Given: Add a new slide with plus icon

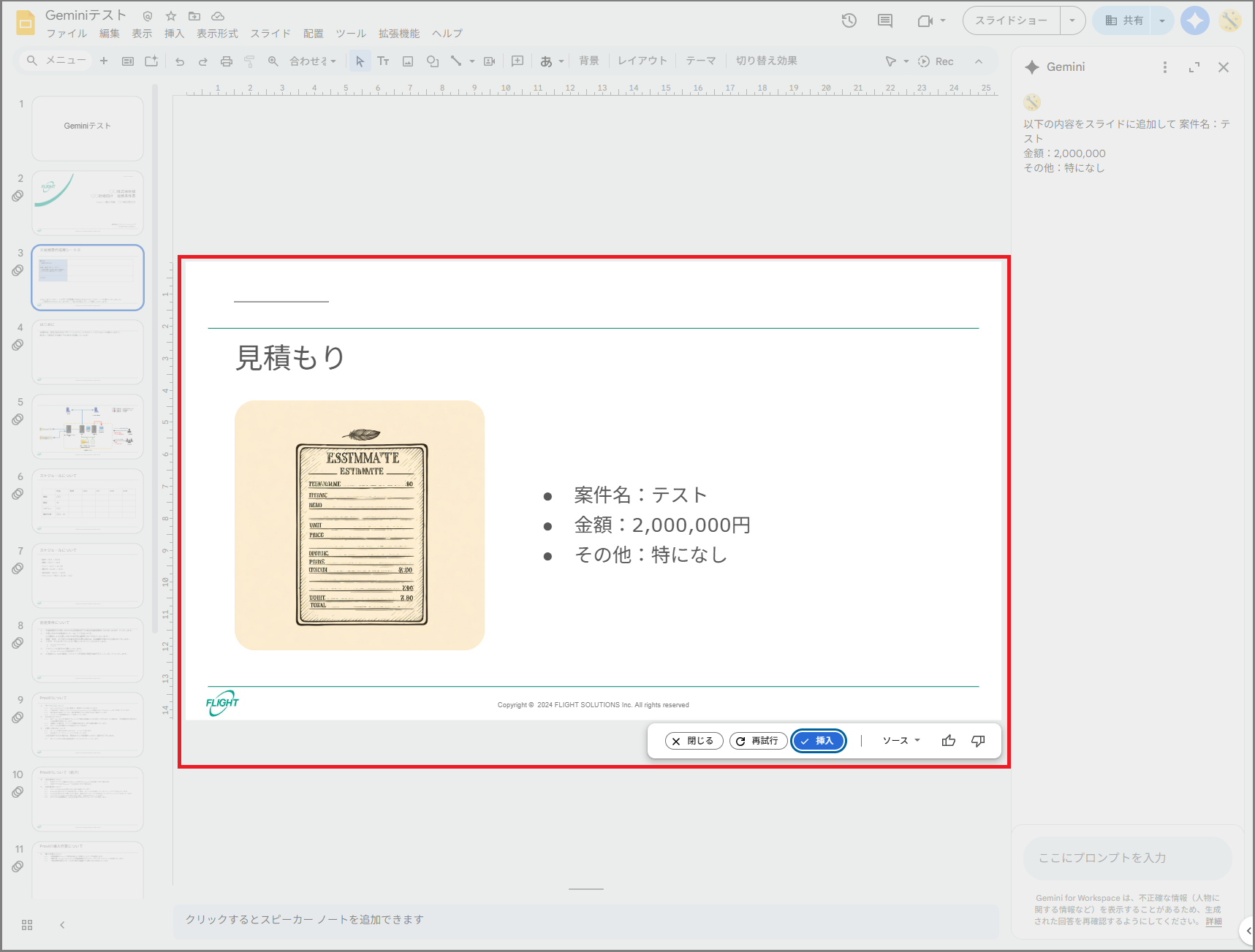Looking at the screenshot, I should click(104, 61).
